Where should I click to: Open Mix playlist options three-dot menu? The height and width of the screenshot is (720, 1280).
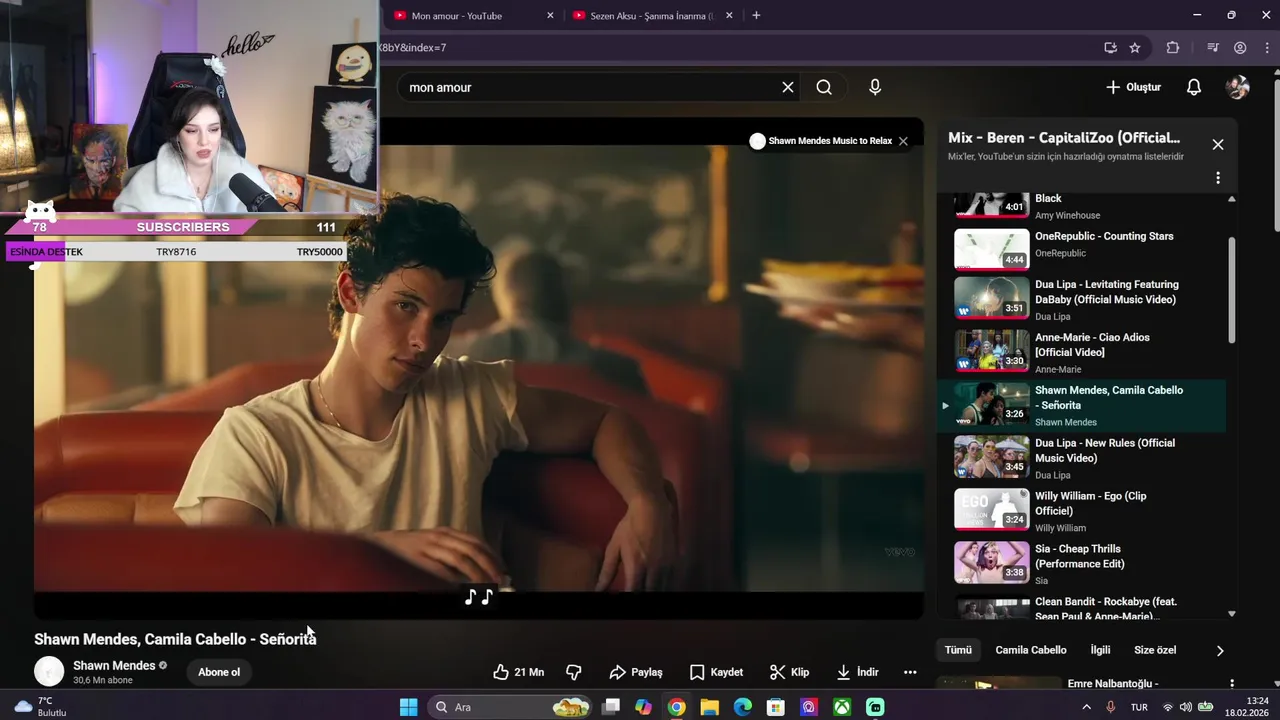[x=1218, y=178]
